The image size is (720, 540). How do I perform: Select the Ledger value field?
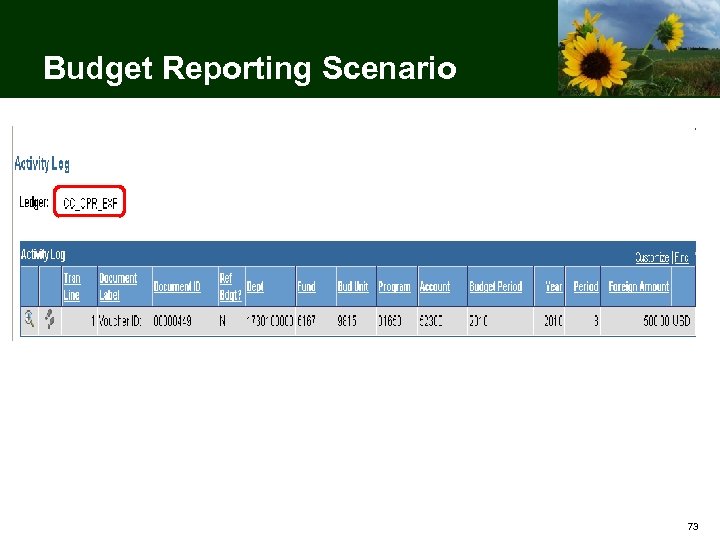90,202
